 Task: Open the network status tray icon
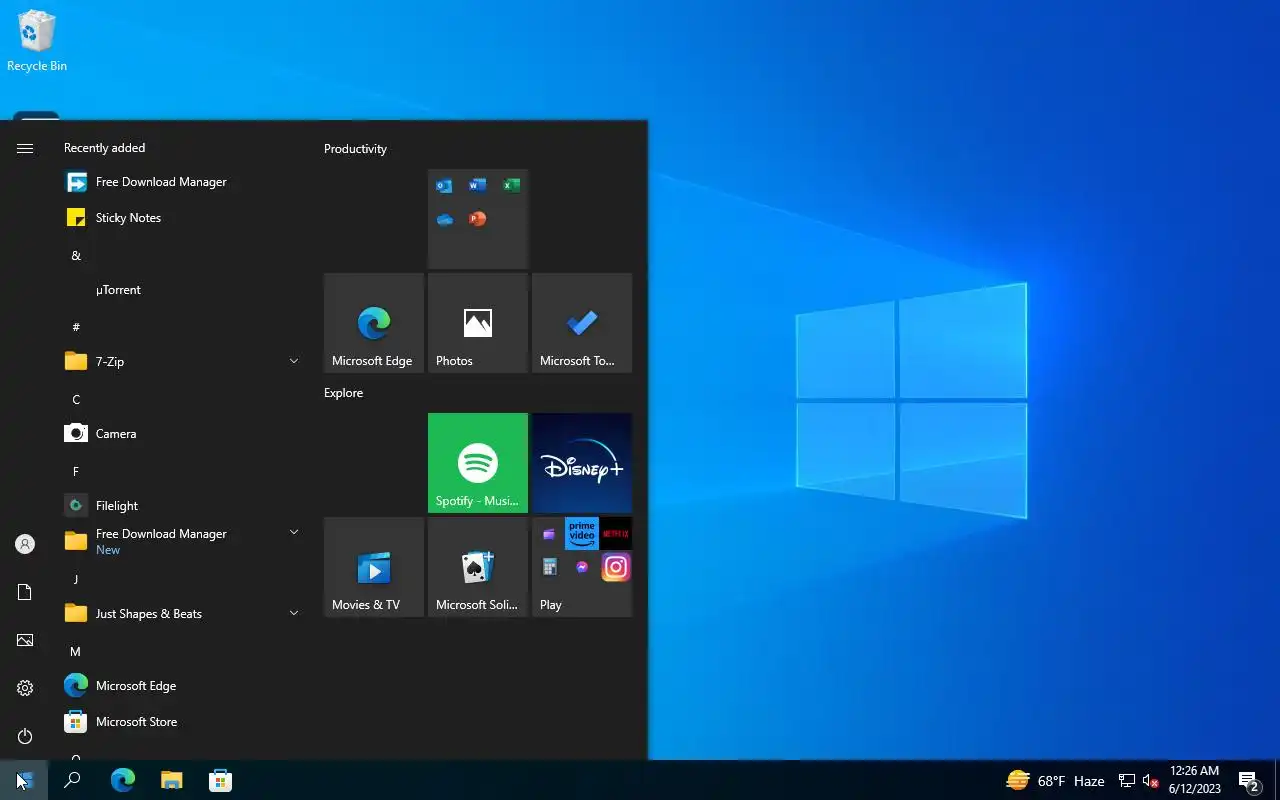[1126, 781]
